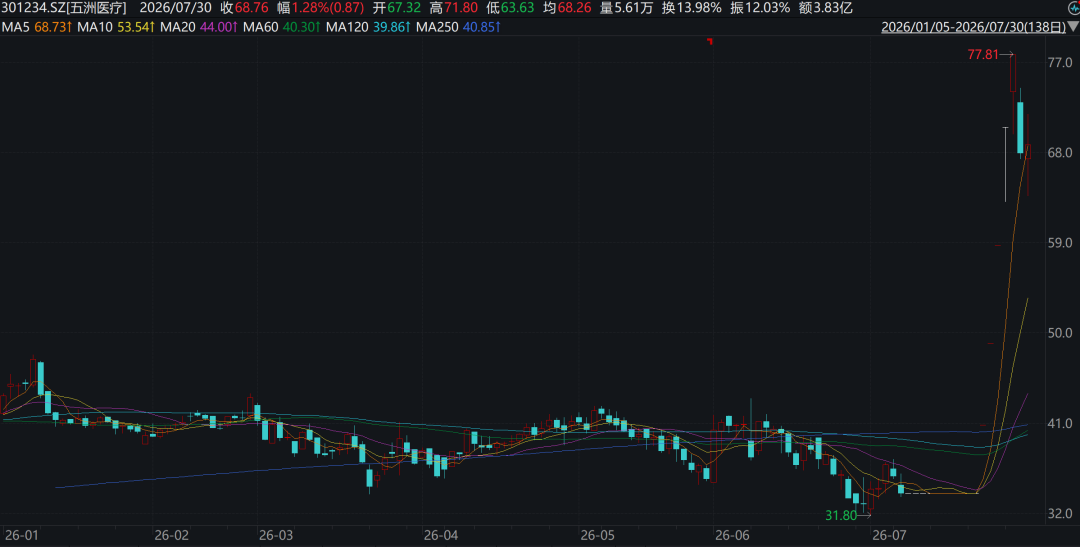Click the 32.0 price axis label

point(1059,514)
